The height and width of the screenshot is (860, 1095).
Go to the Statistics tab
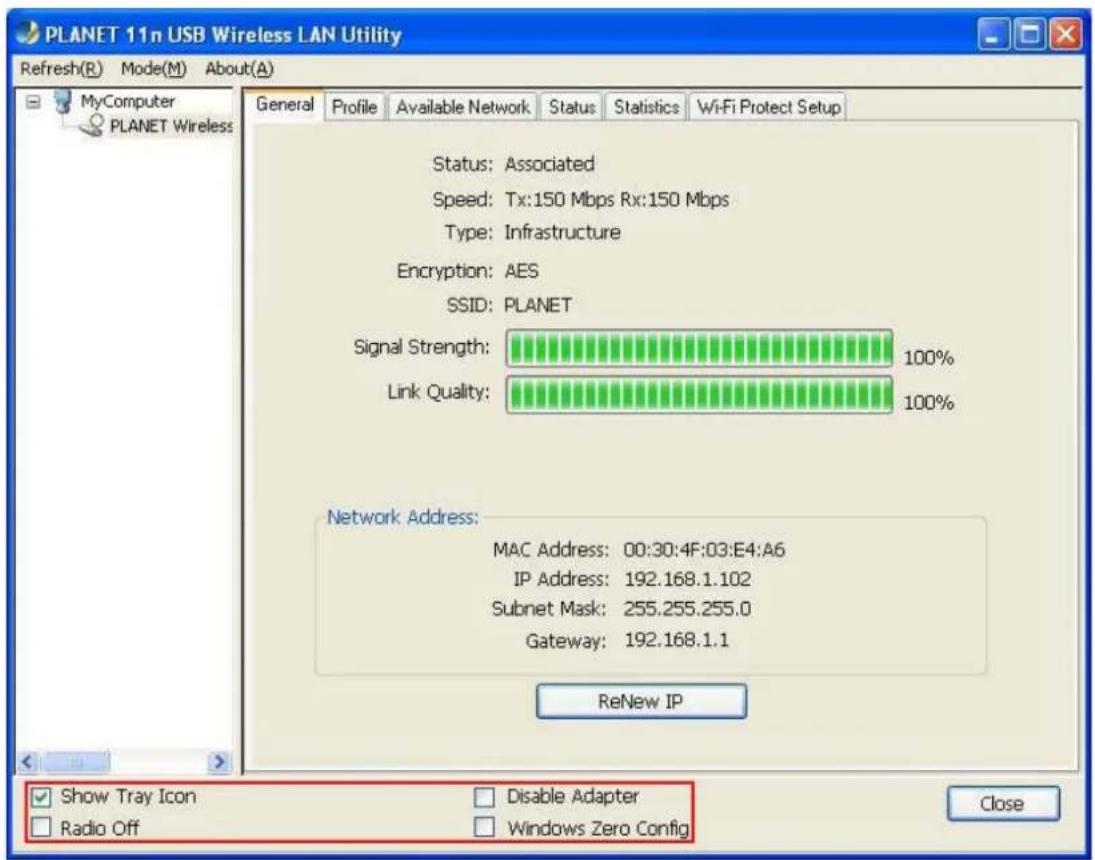tap(646, 107)
